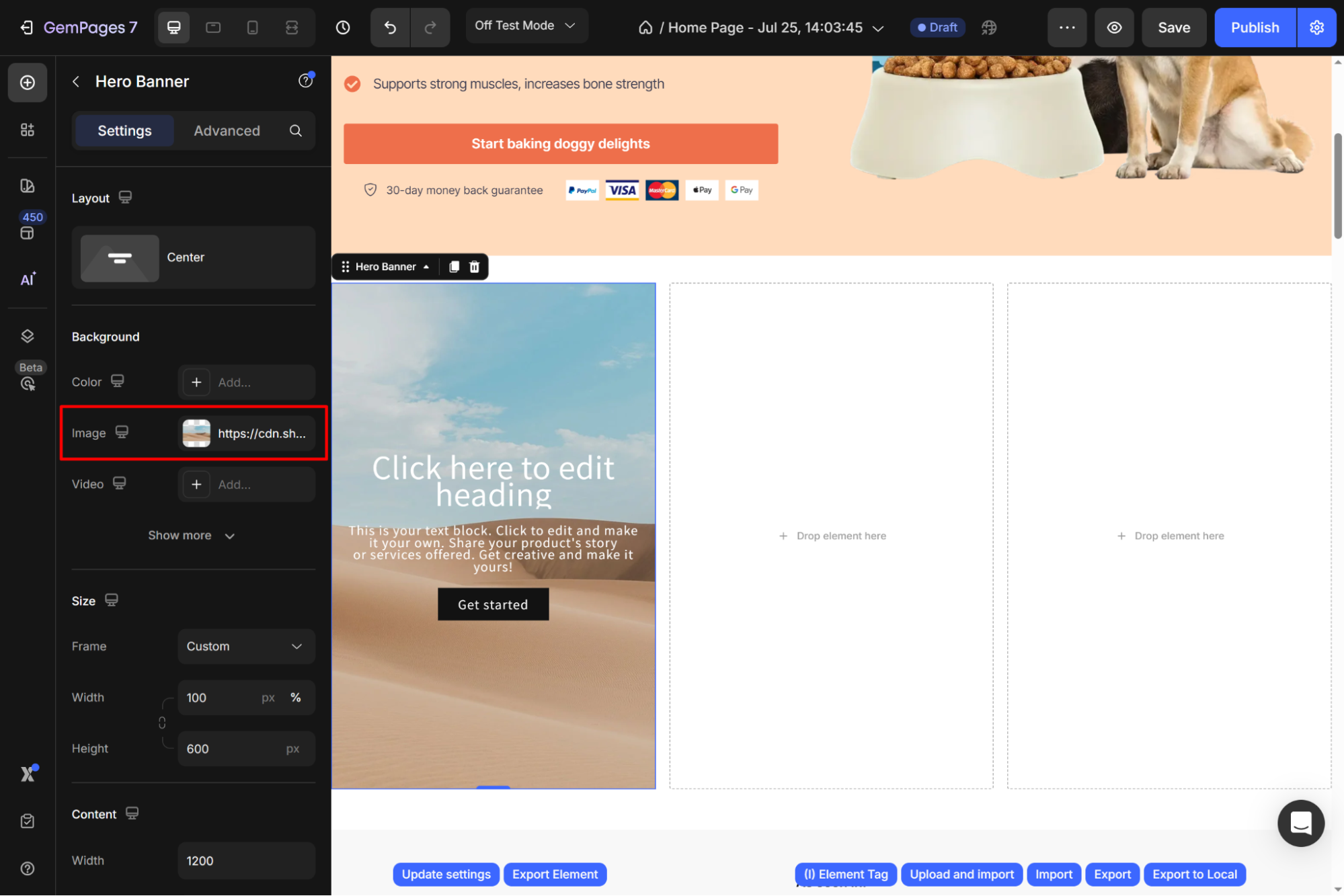This screenshot has width=1344, height=896.
Task: Add a background color swatch
Action: click(x=196, y=382)
